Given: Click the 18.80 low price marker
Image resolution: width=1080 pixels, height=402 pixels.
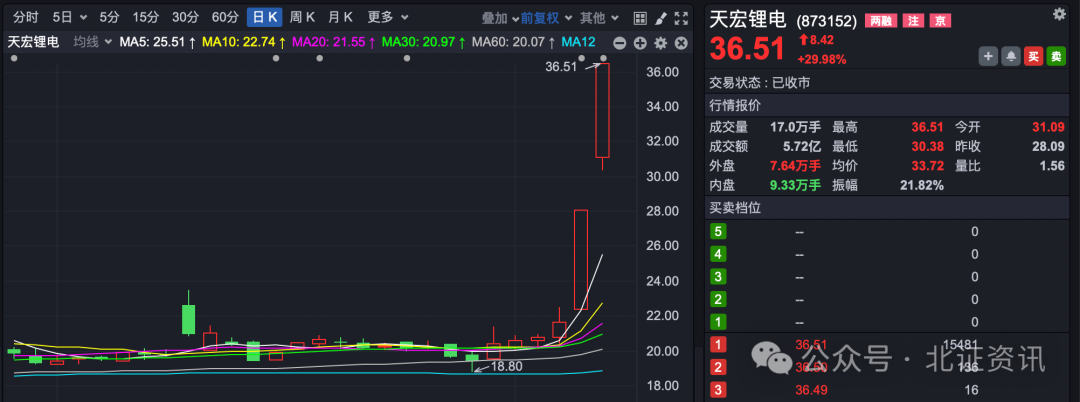Looking at the screenshot, I should tap(506, 366).
